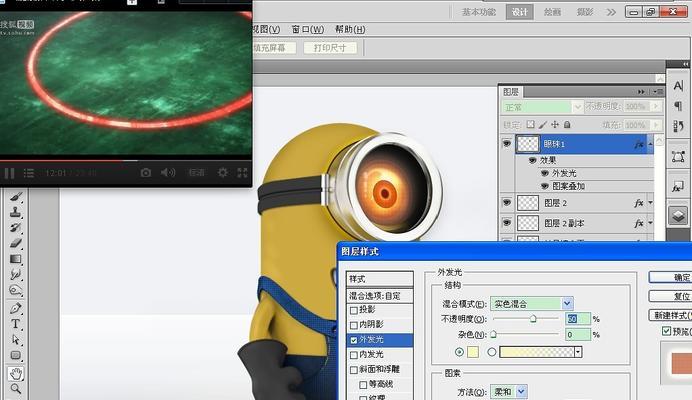
Task: Mute the video player's volume
Action: [x=168, y=172]
